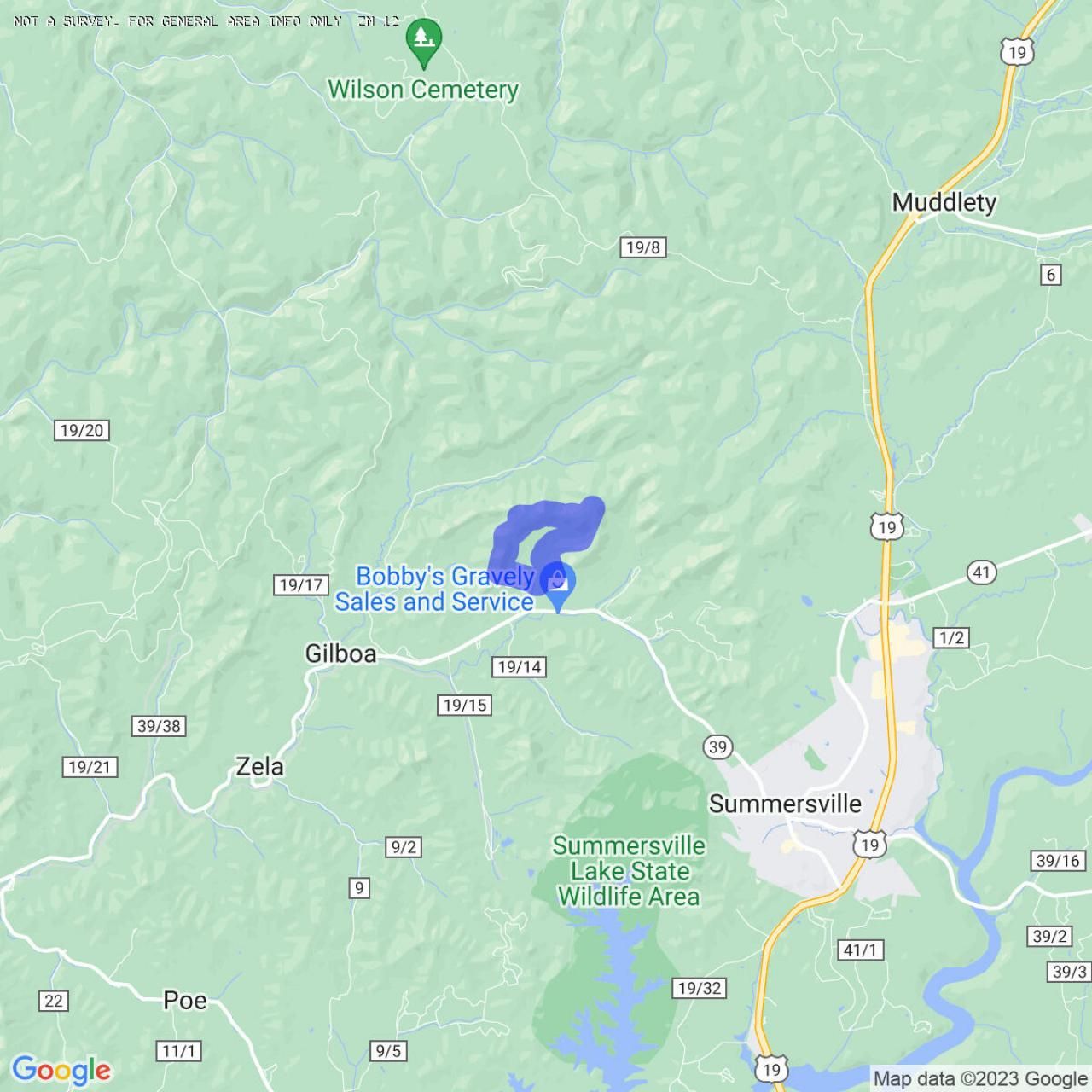
Task: Click the Map data ©2023 Google attribution
Action: click(x=979, y=1079)
